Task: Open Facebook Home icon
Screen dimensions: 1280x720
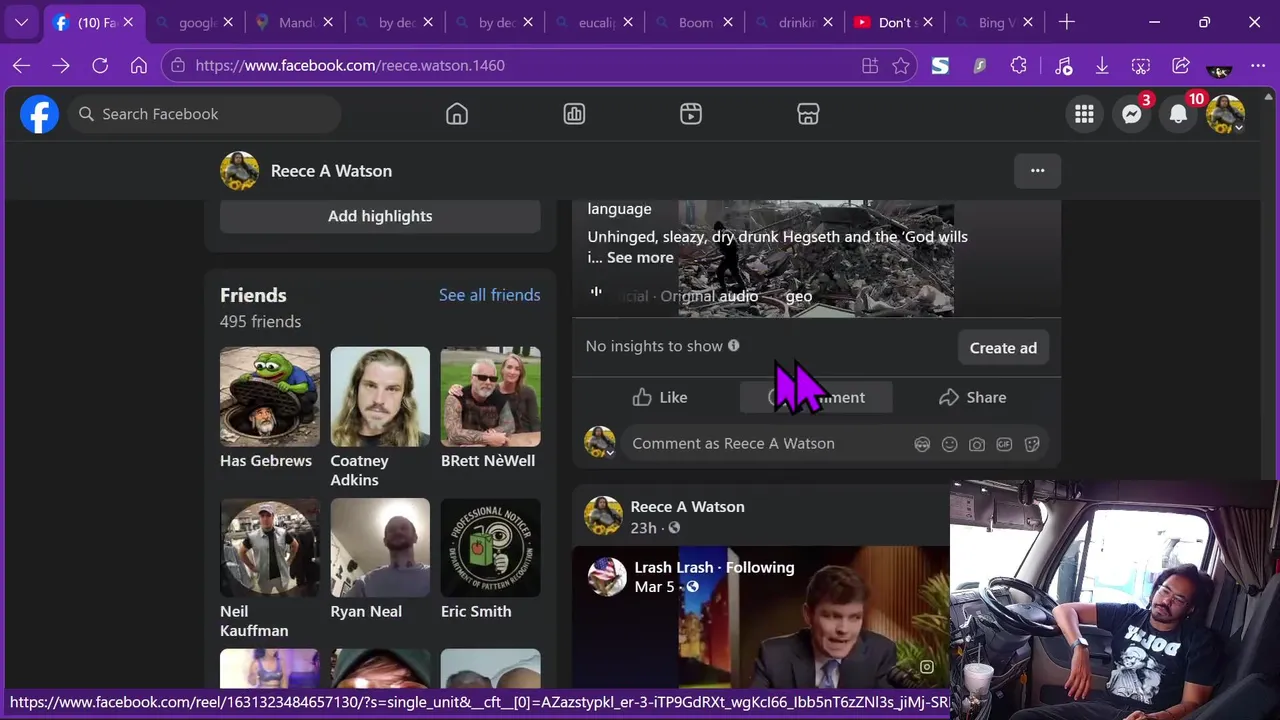Action: [x=457, y=114]
